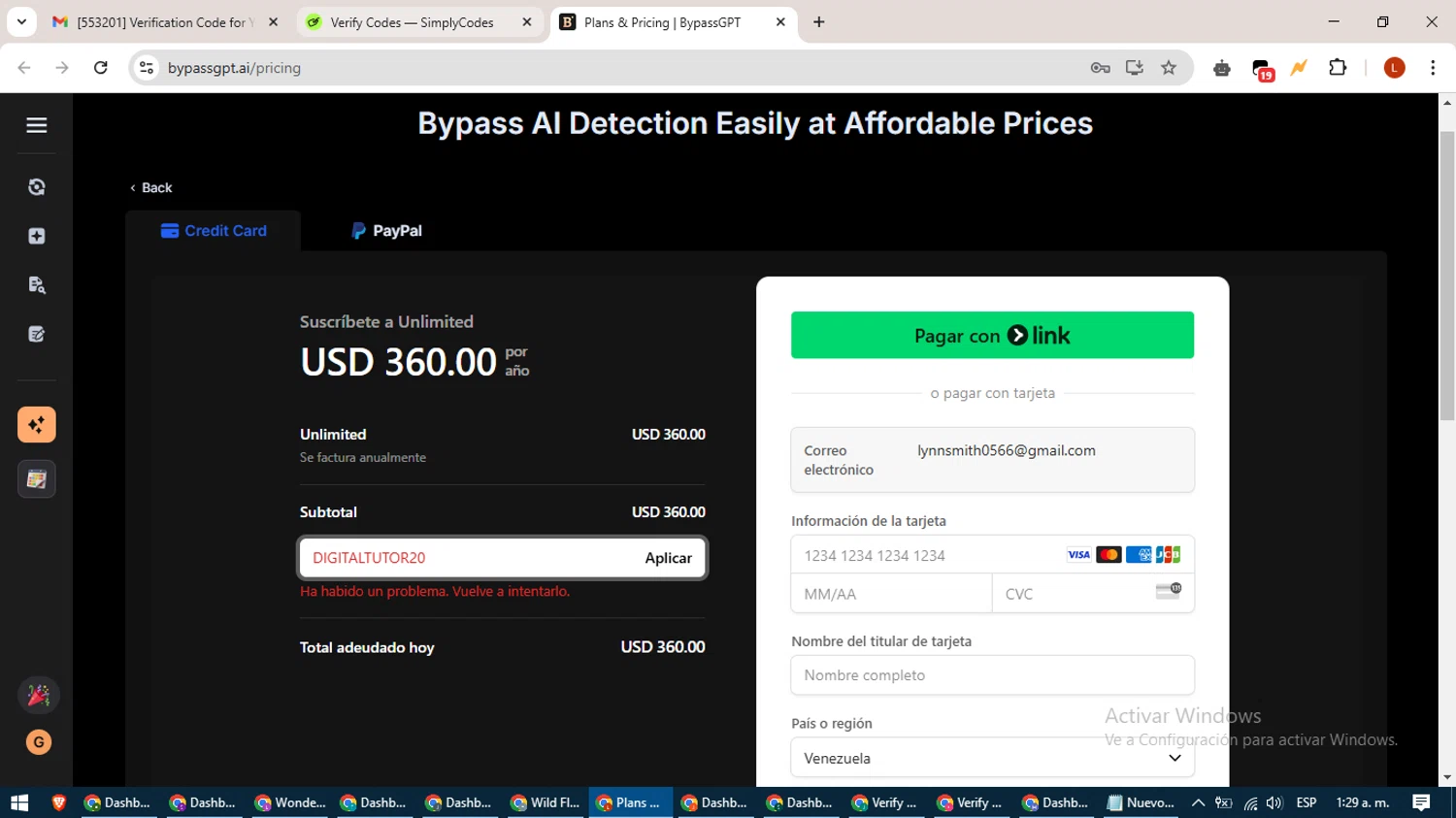Click the volume speaker tray icon

click(x=1274, y=802)
